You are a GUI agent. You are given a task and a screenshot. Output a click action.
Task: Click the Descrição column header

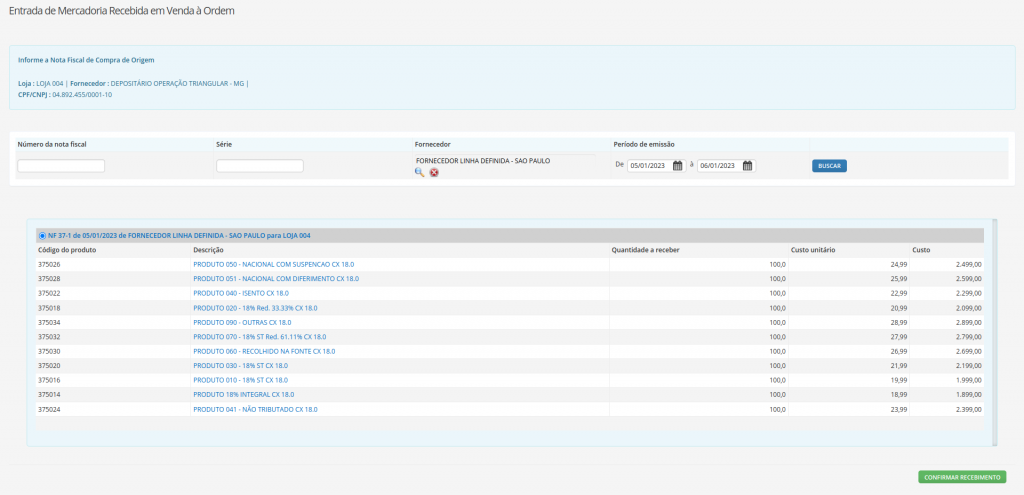pyautogui.click(x=208, y=250)
